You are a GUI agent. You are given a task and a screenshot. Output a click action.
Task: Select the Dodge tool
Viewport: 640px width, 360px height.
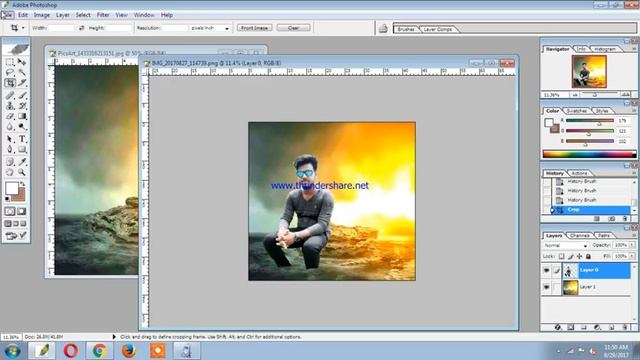pyautogui.click(x=22, y=127)
